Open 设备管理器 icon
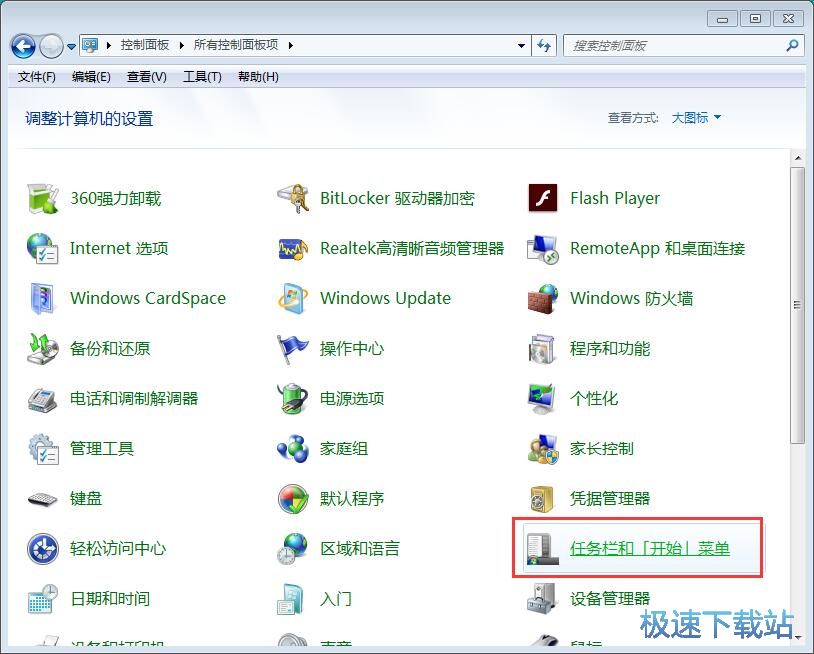This screenshot has height=654, width=814. tap(543, 598)
